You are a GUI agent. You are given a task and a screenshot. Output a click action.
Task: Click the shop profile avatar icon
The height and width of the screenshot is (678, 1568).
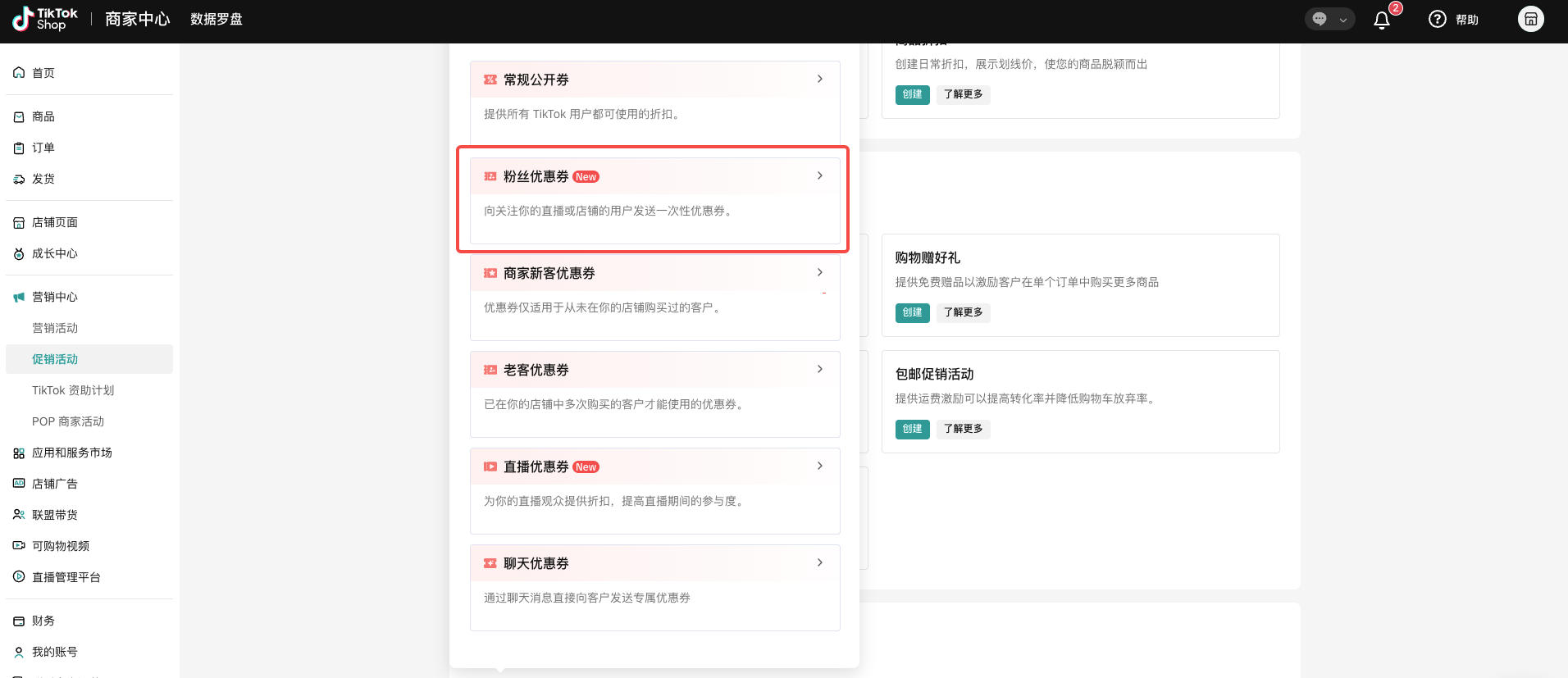coord(1530,20)
